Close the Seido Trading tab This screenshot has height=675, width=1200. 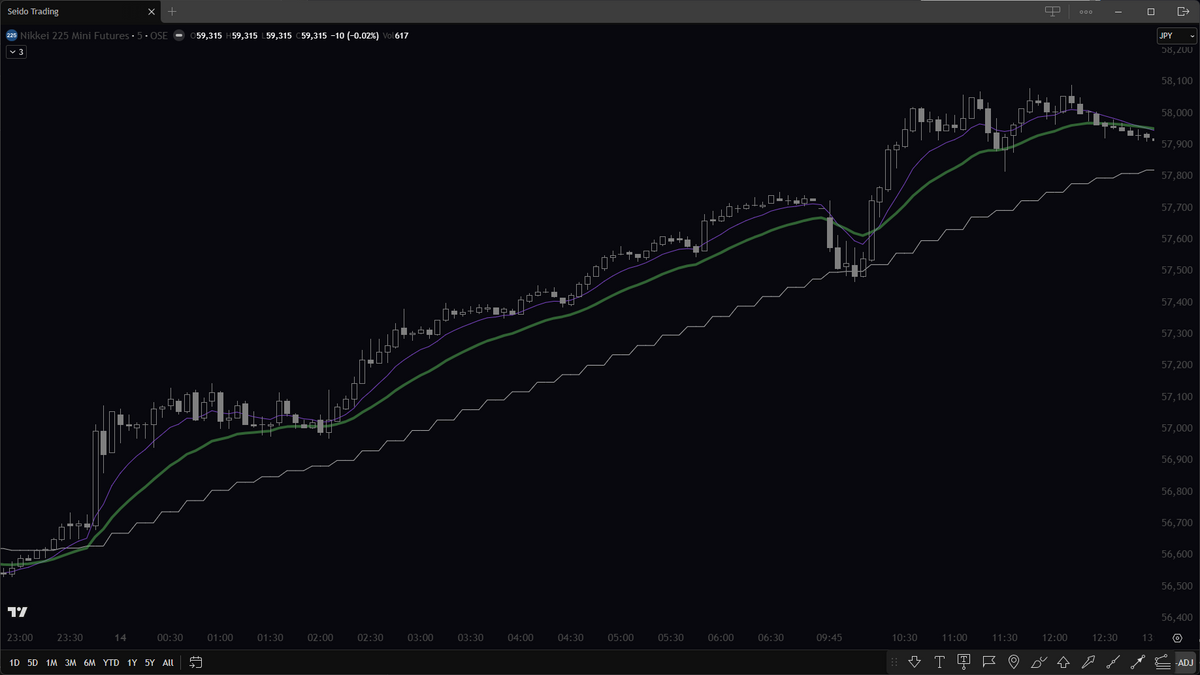(150, 12)
